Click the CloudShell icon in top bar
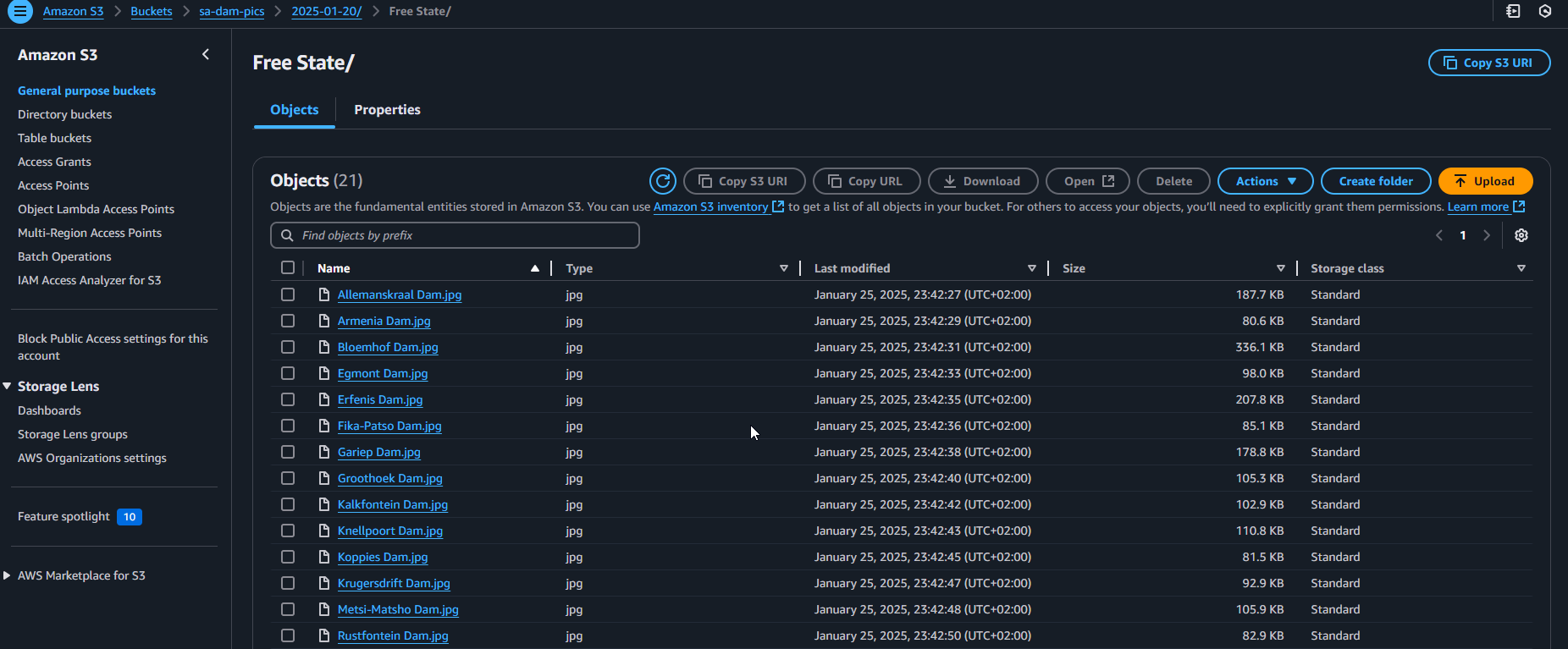Screen dimensions: 1568x649 point(1513,11)
